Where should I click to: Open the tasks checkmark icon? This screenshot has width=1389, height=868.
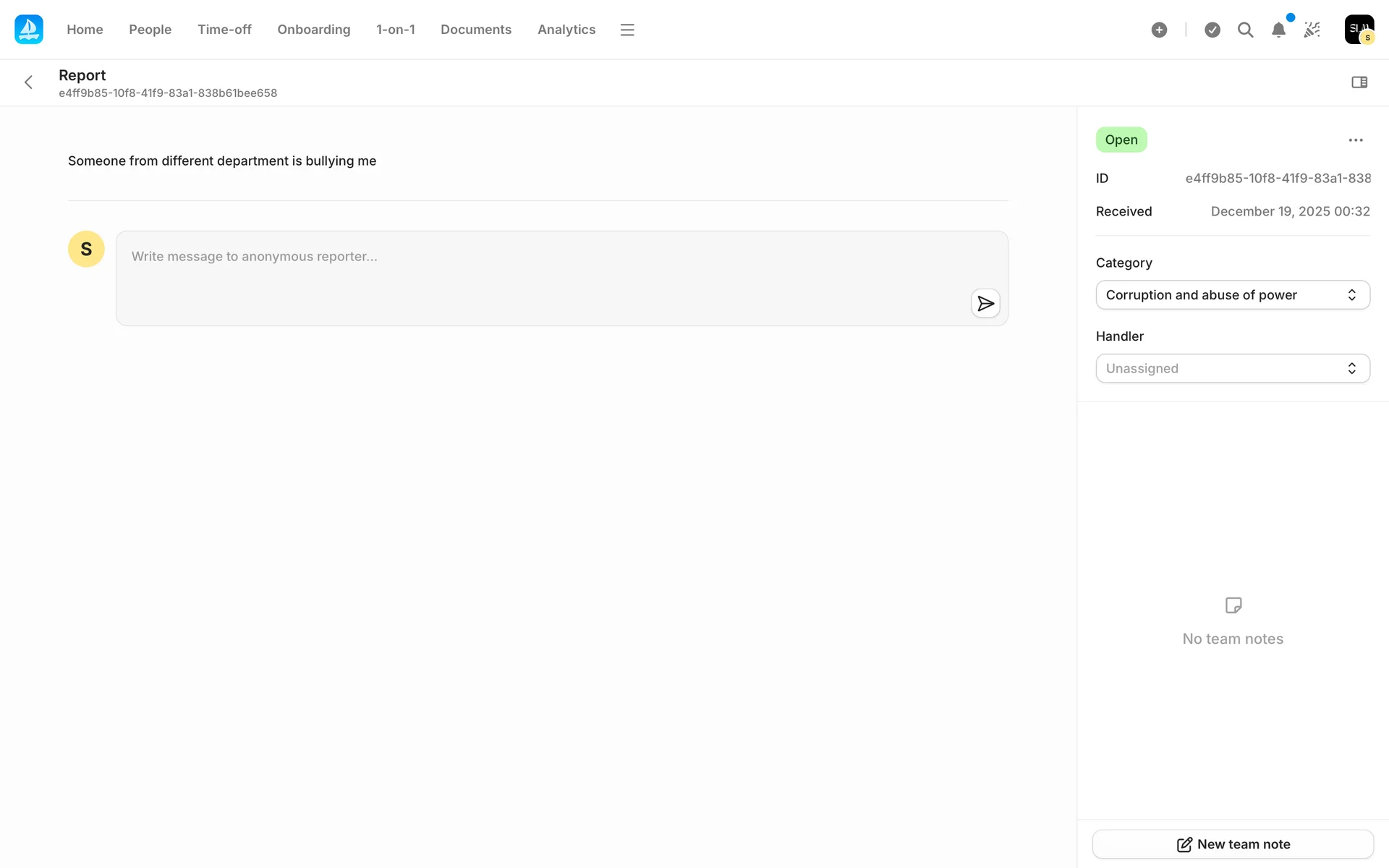pyautogui.click(x=1212, y=30)
